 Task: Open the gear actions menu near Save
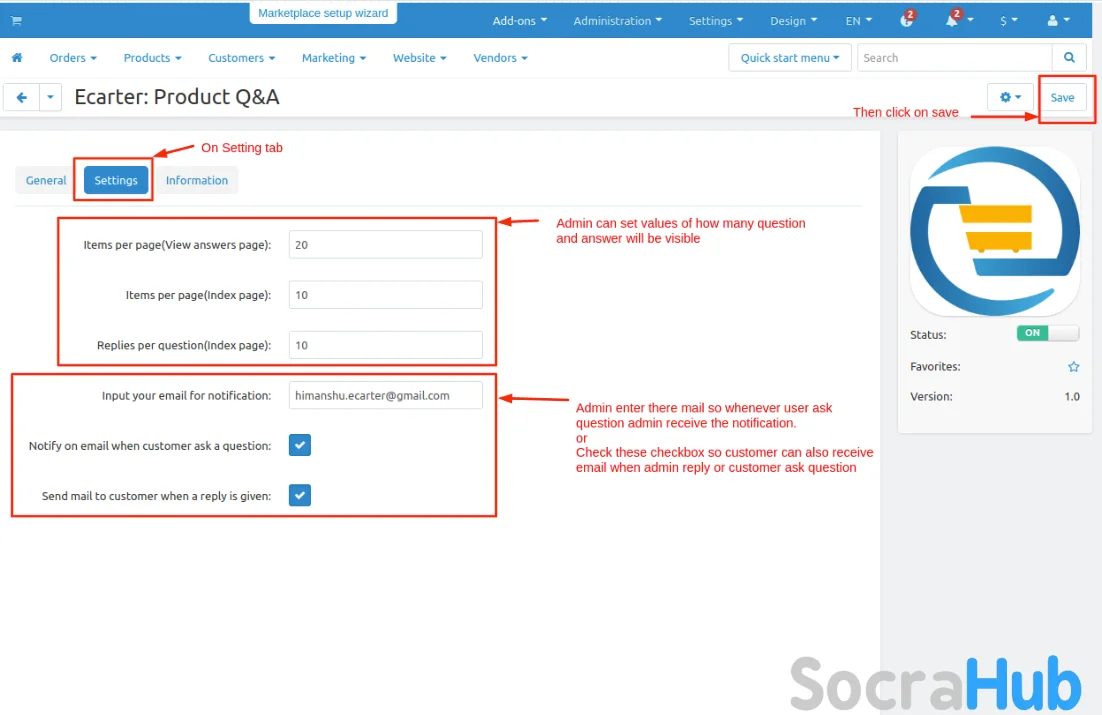click(x=1010, y=97)
